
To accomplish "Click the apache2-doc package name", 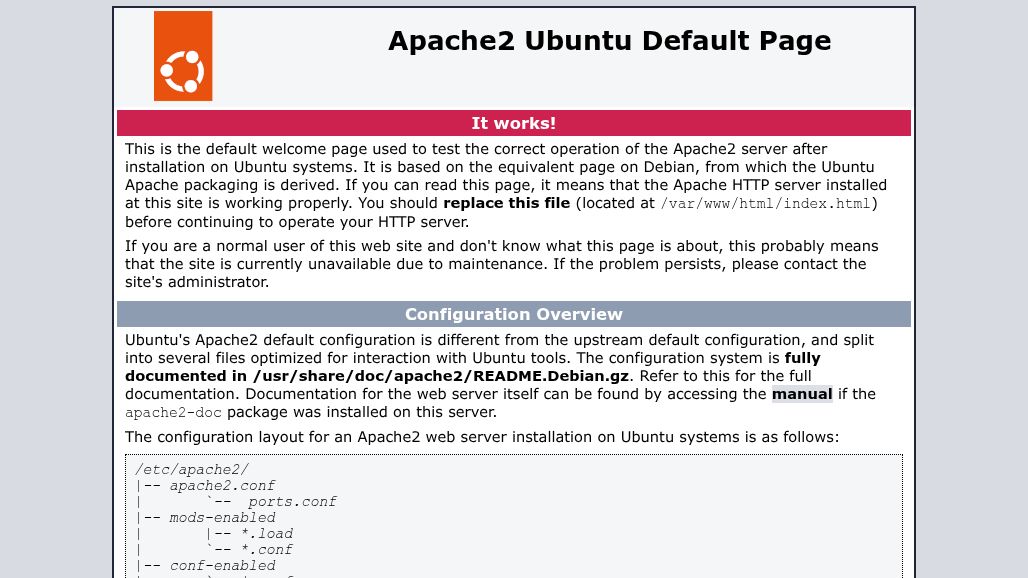I will tap(174, 412).
